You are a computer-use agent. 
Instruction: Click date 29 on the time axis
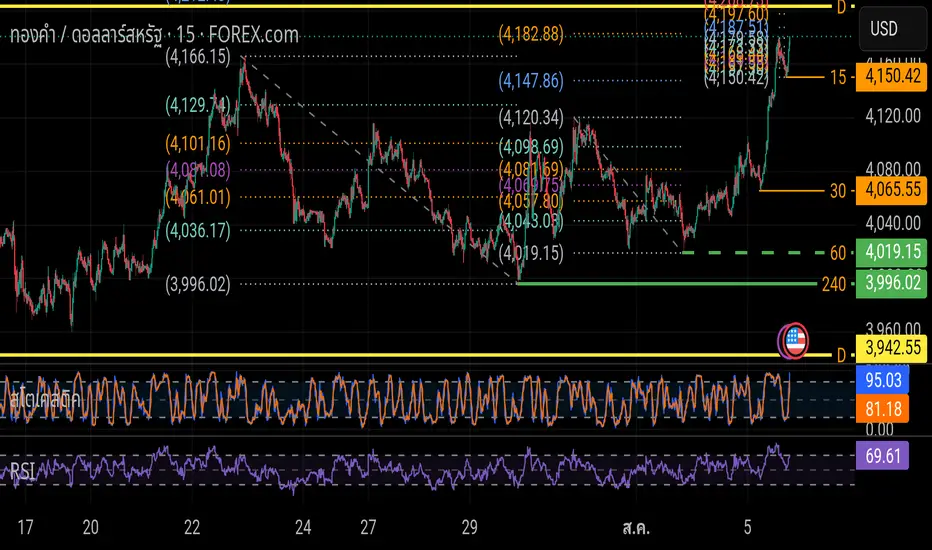470,527
